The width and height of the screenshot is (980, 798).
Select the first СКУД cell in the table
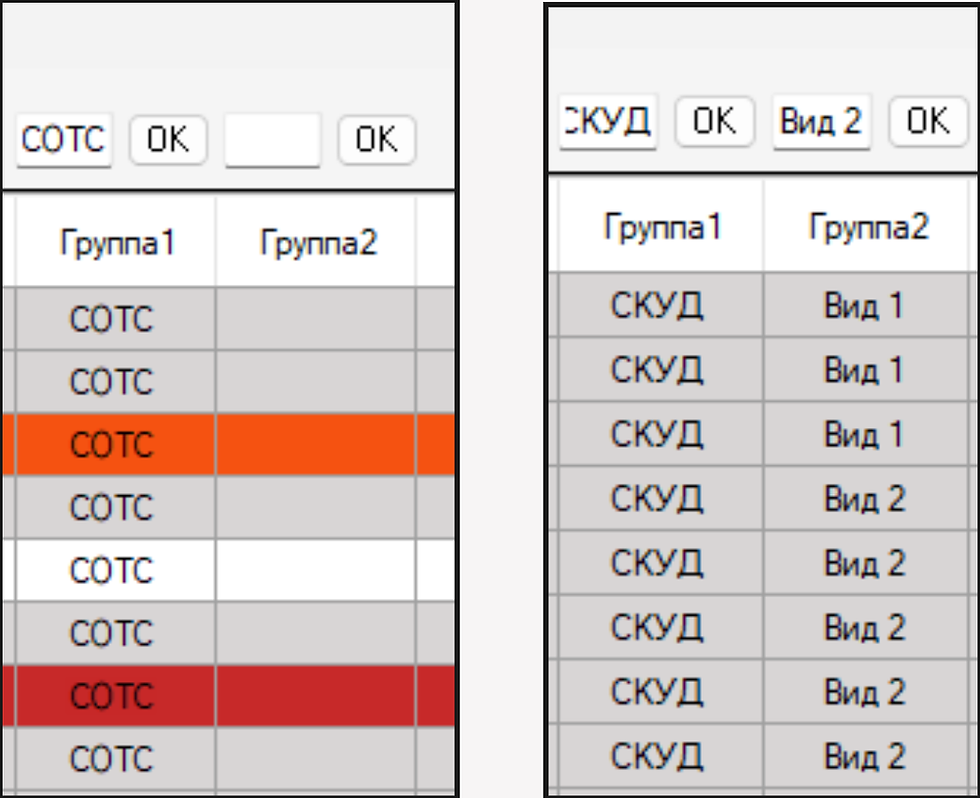657,306
